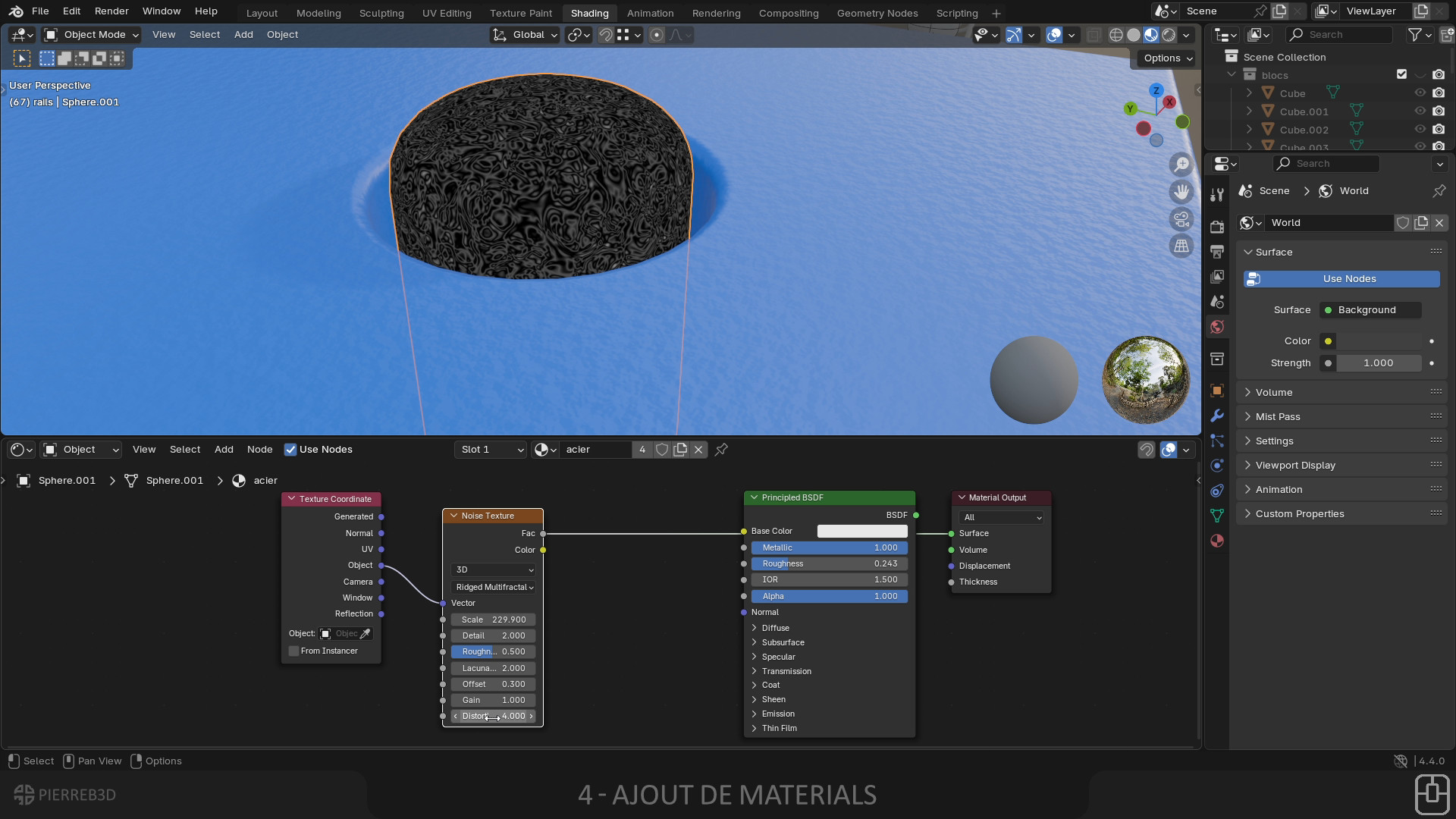
Task: Enable From Instancer checkbox
Action: (x=293, y=651)
